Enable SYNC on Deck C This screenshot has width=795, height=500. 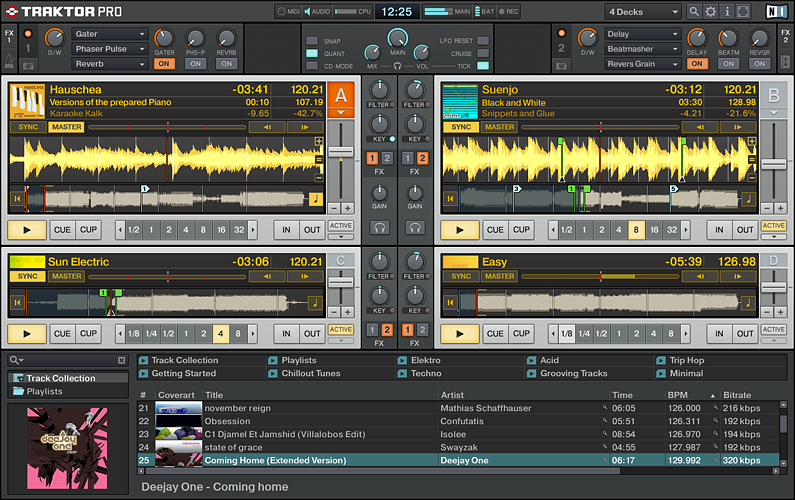(27, 276)
